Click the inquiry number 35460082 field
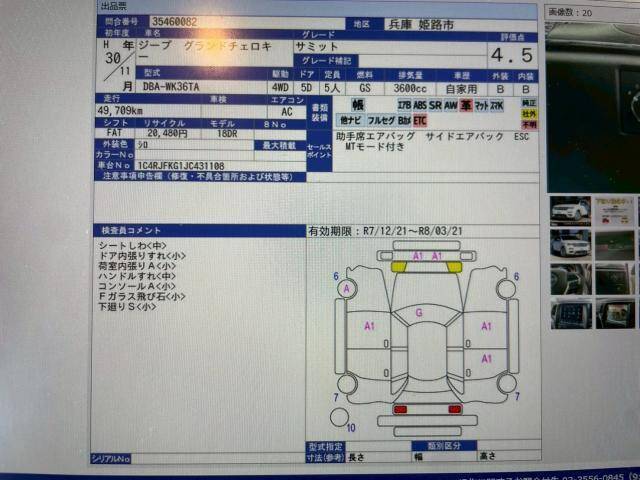This screenshot has height=480, width=640. pyautogui.click(x=173, y=20)
